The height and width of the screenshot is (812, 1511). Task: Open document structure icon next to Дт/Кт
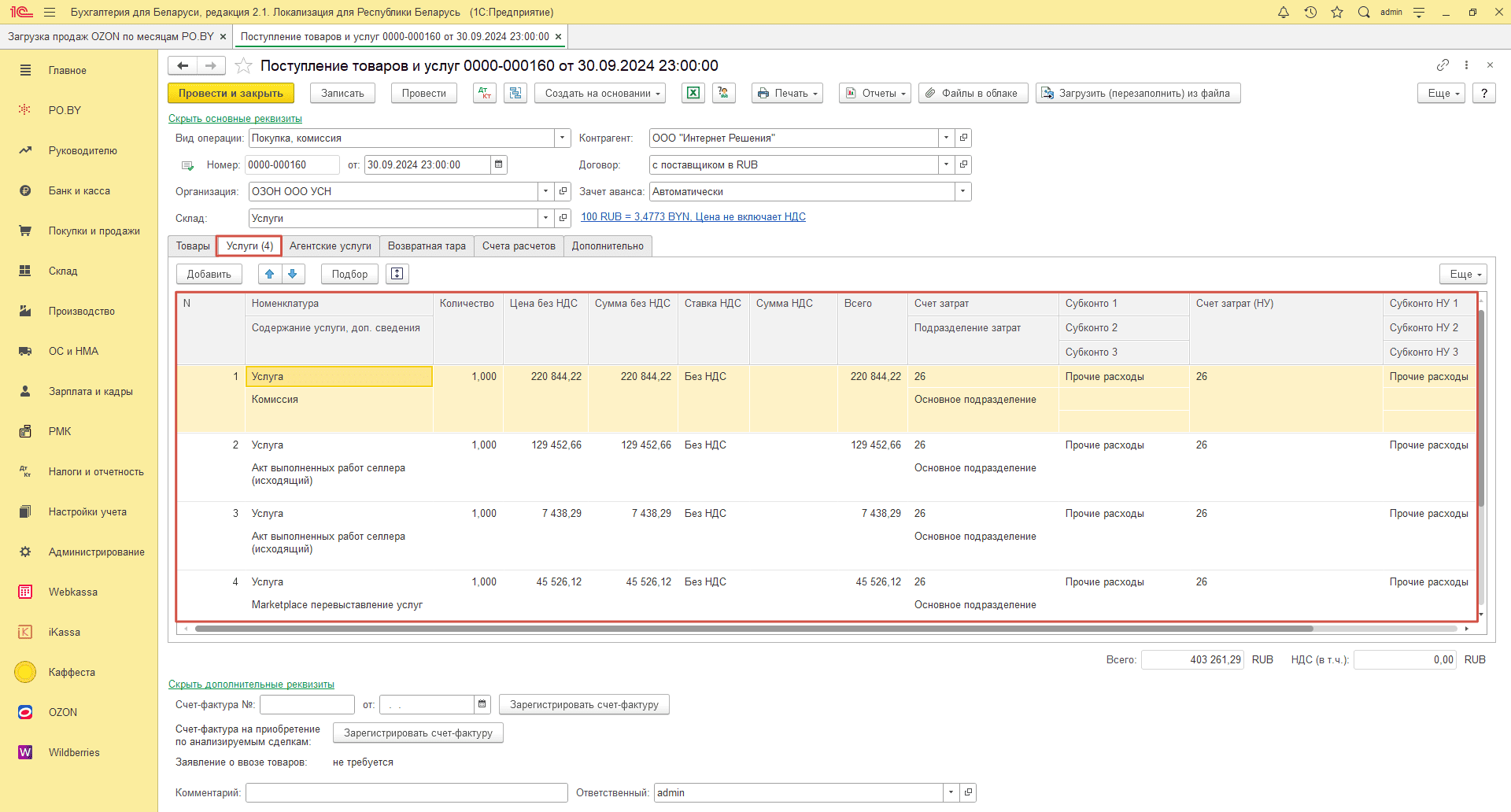(515, 93)
